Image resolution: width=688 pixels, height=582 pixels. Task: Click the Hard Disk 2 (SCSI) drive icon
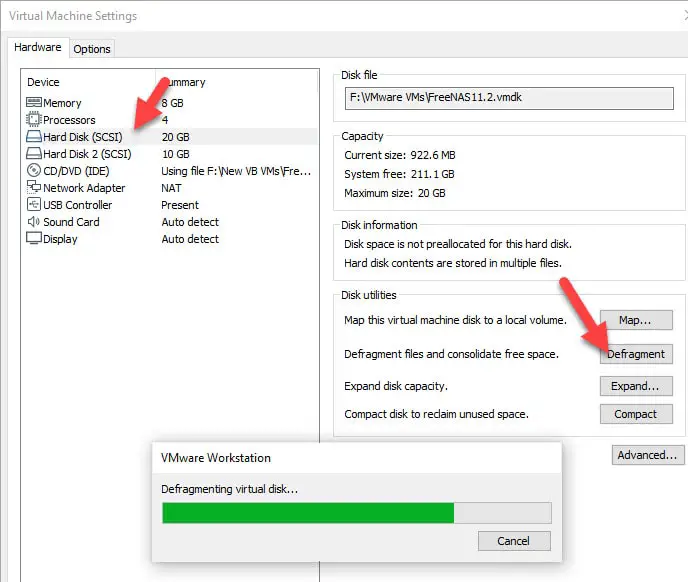click(34, 154)
